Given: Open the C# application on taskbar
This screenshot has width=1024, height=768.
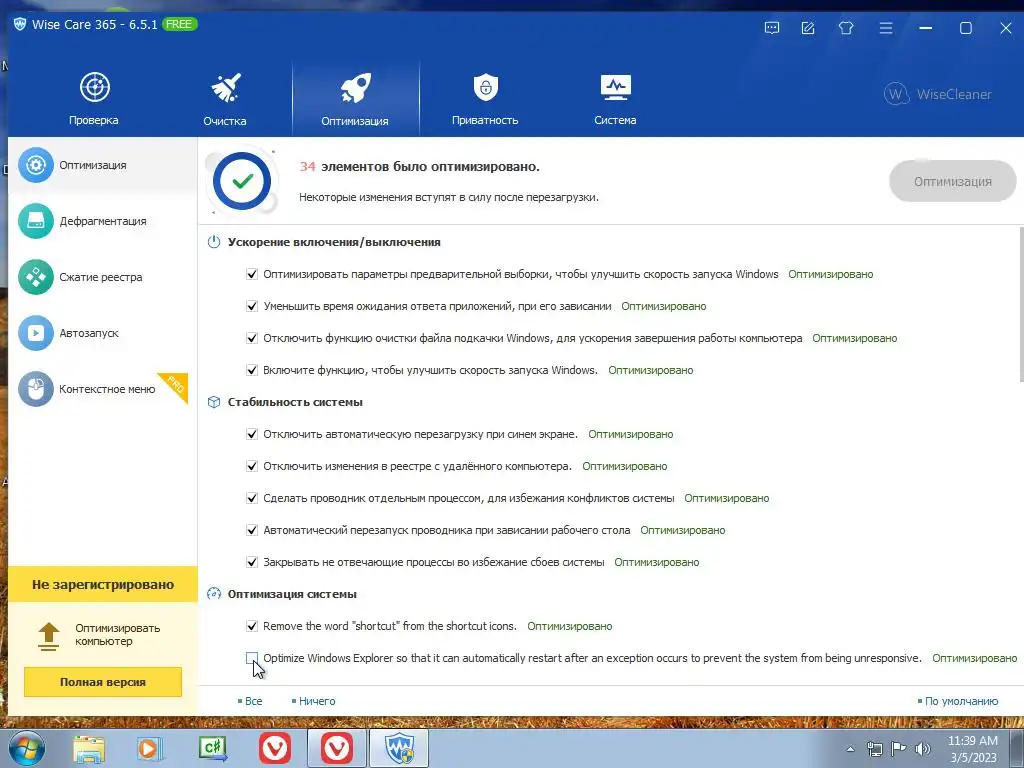Looking at the screenshot, I should point(212,748).
